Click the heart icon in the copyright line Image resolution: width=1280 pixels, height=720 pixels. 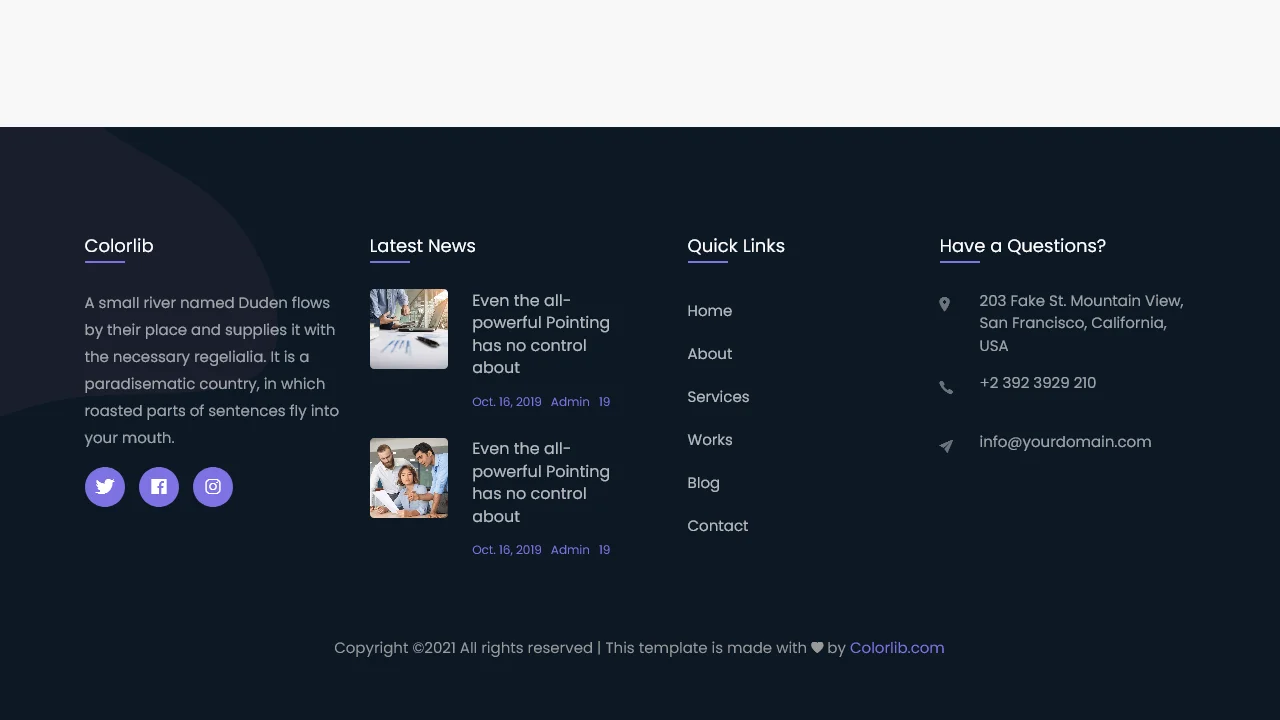click(x=816, y=647)
